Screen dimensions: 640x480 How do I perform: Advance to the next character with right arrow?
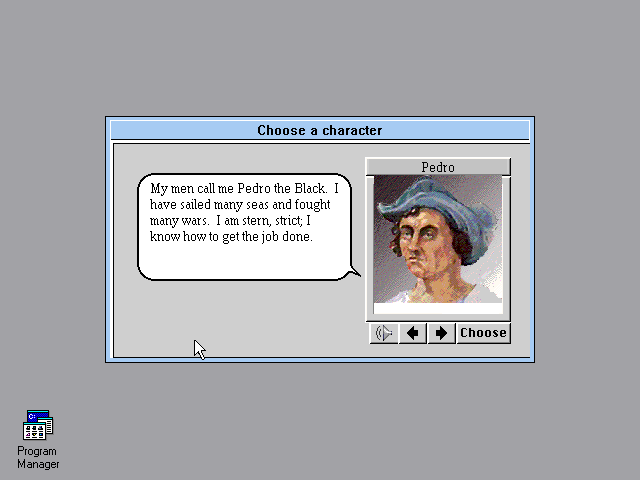pyautogui.click(x=441, y=333)
